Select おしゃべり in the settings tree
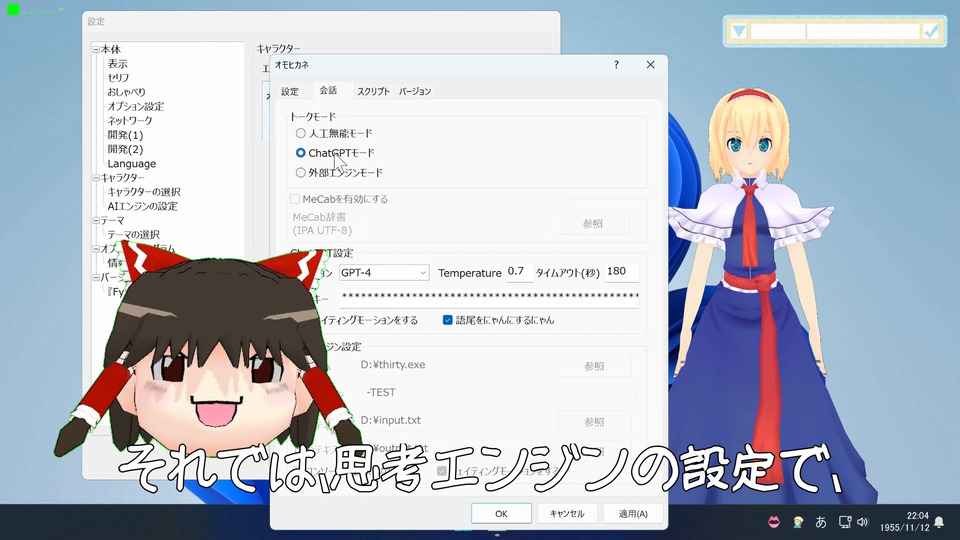 127,92
